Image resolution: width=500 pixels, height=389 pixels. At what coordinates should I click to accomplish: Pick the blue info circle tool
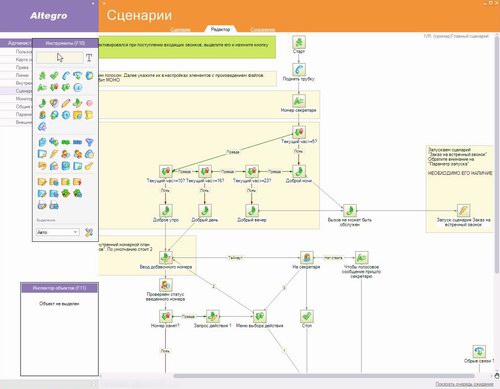click(x=78, y=88)
